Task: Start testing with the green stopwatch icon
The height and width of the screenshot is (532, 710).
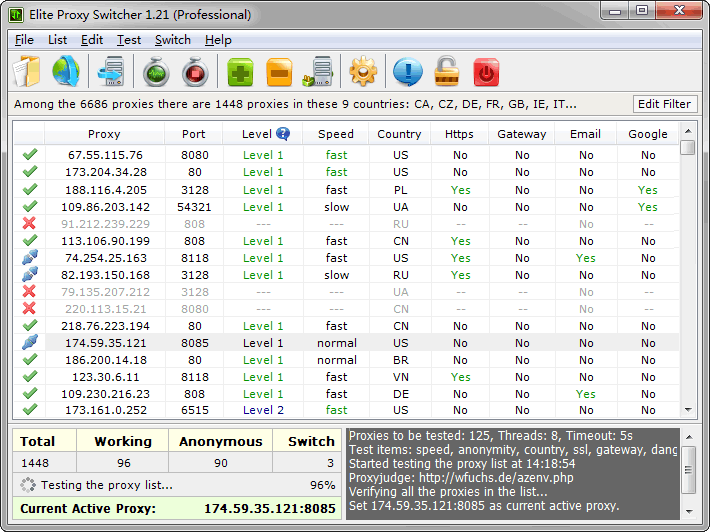Action: [156, 71]
